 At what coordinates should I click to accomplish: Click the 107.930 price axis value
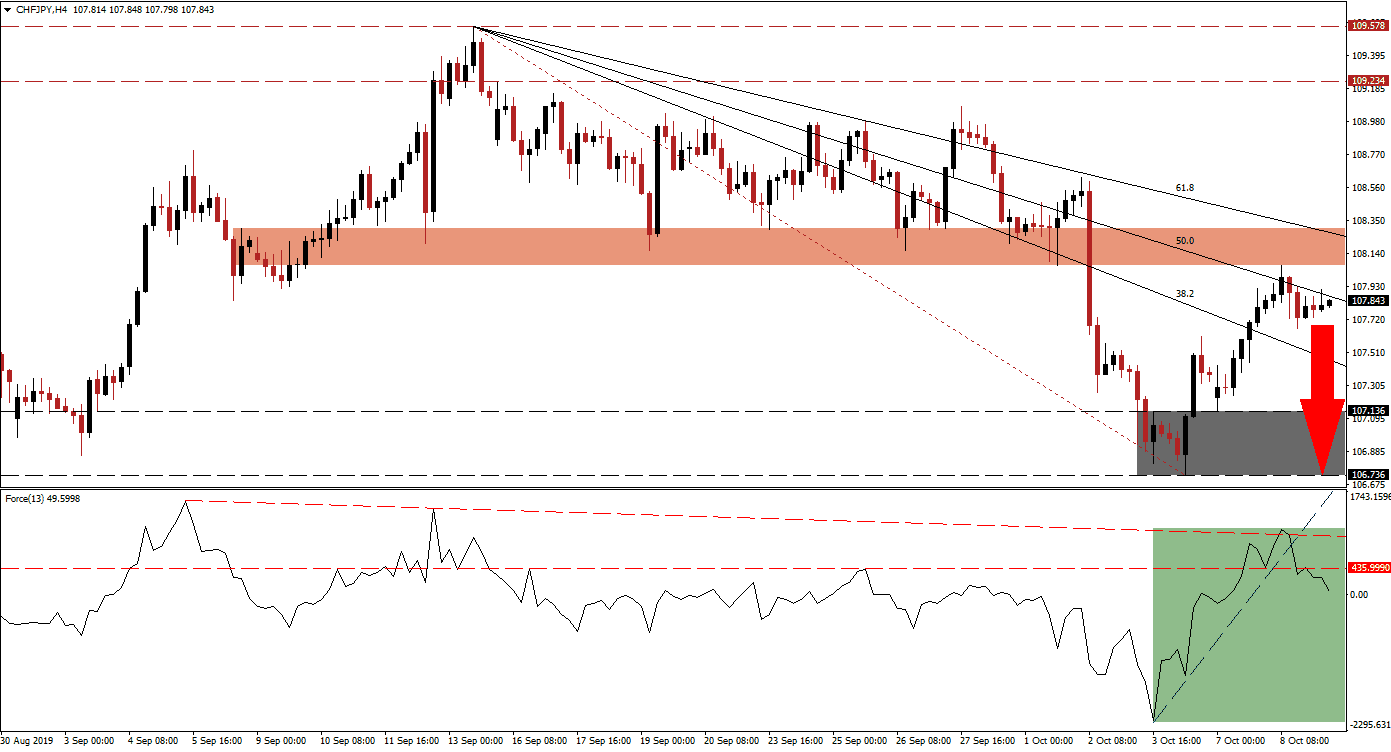click(1368, 287)
